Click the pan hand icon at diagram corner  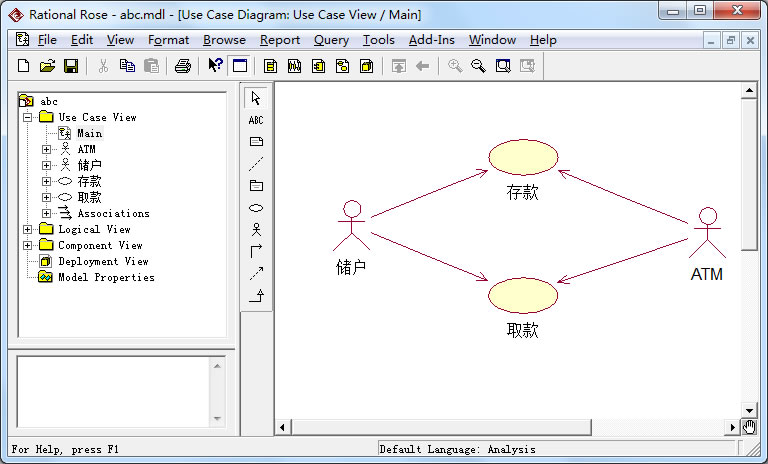(749, 427)
